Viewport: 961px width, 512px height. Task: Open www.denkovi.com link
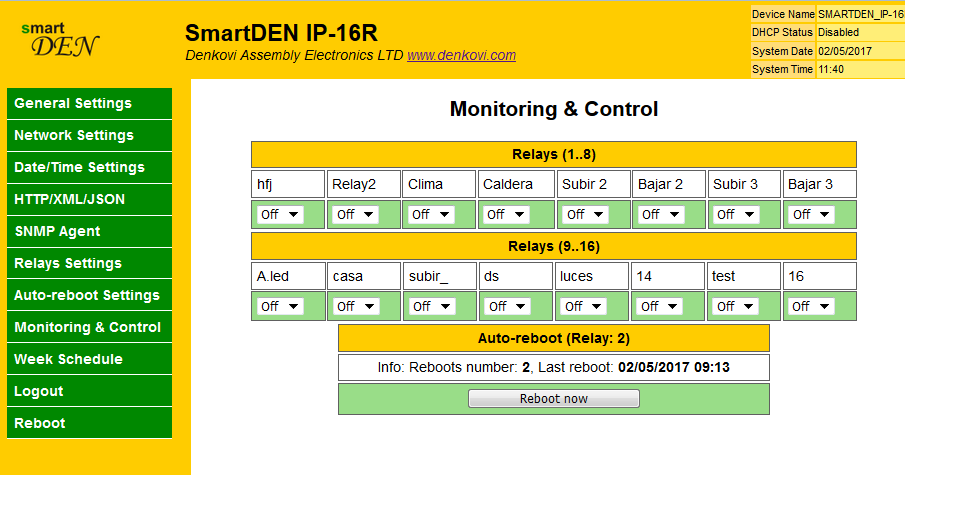(x=462, y=55)
